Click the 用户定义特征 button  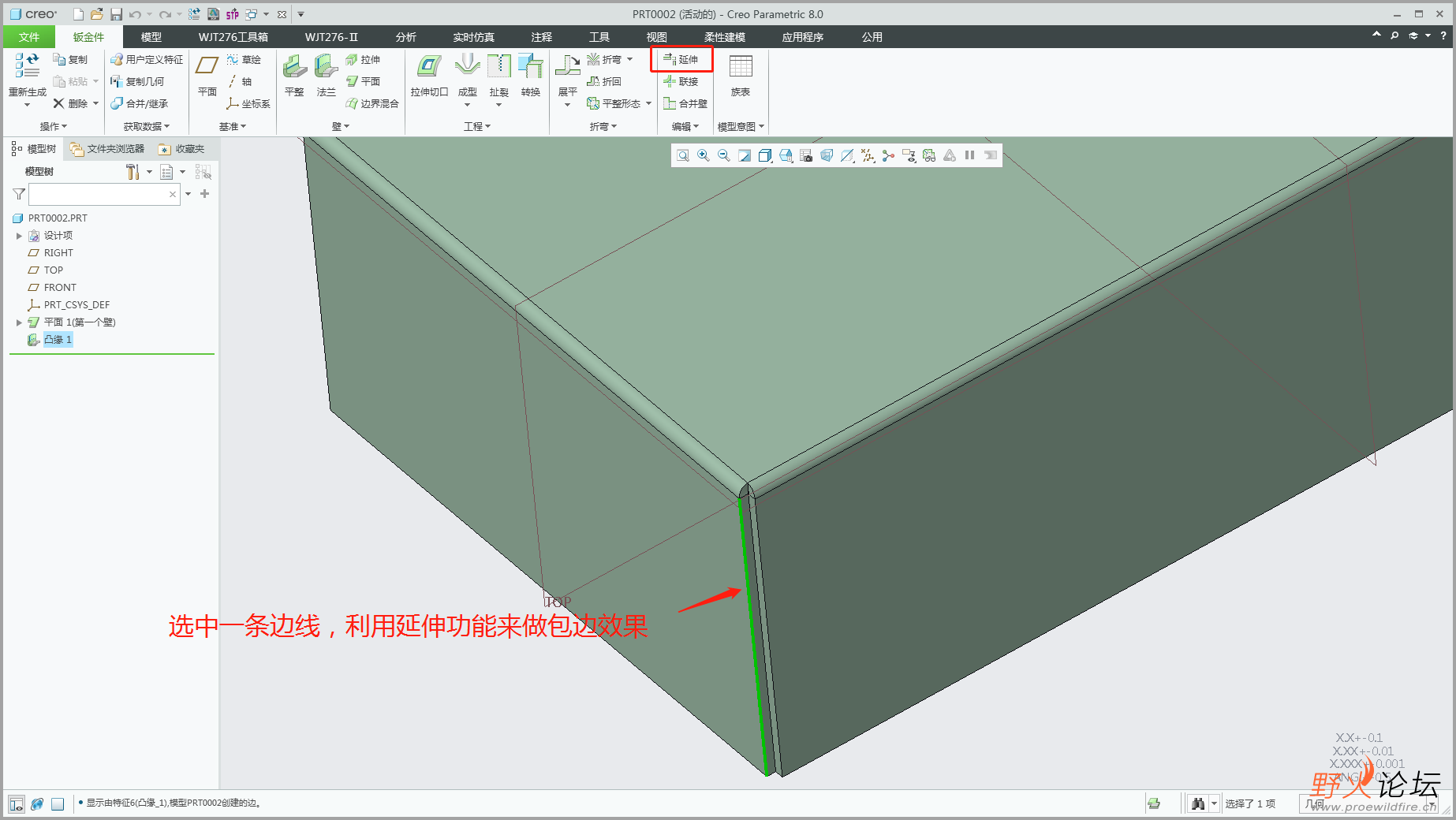point(147,59)
